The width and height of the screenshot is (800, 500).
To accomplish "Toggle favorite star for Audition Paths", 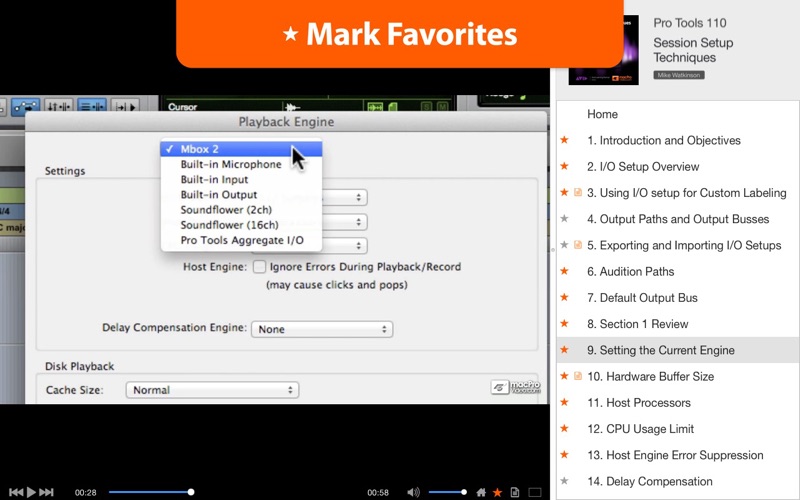I will (564, 271).
